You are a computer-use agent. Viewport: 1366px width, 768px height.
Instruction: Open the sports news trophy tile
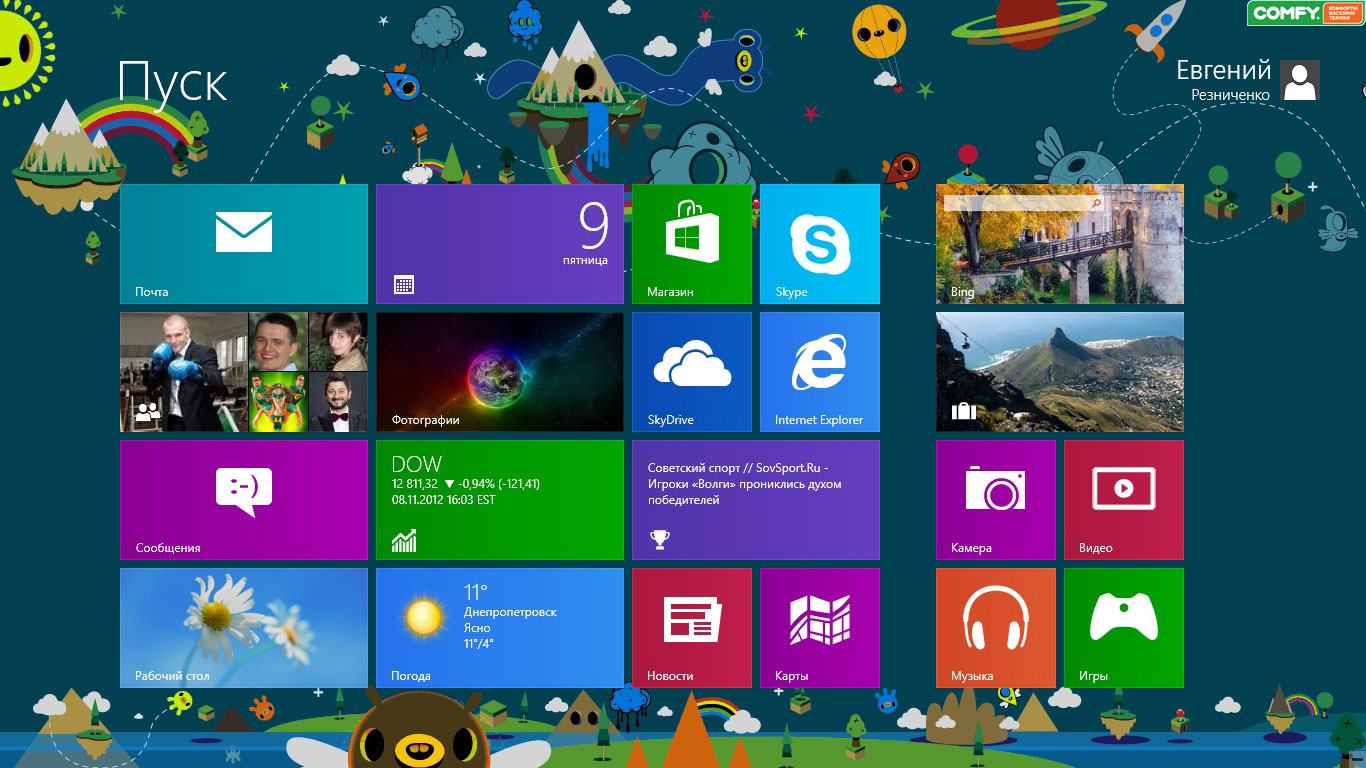[756, 500]
